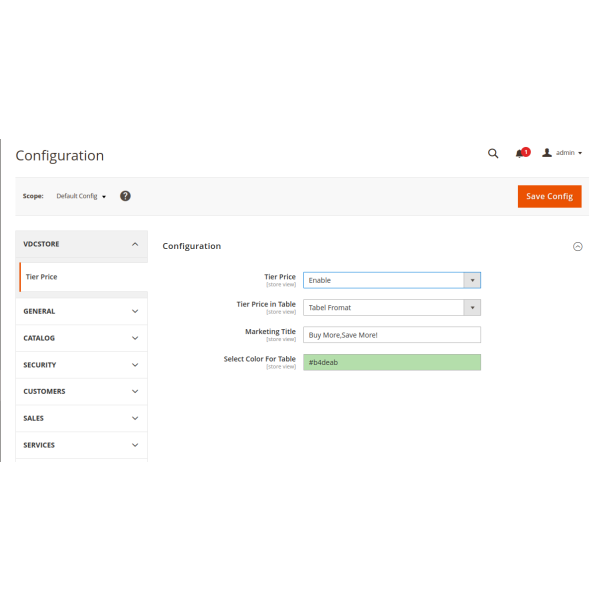Click the admin user avatar icon
Viewport: 600px width, 600px height.
[x=547, y=153]
